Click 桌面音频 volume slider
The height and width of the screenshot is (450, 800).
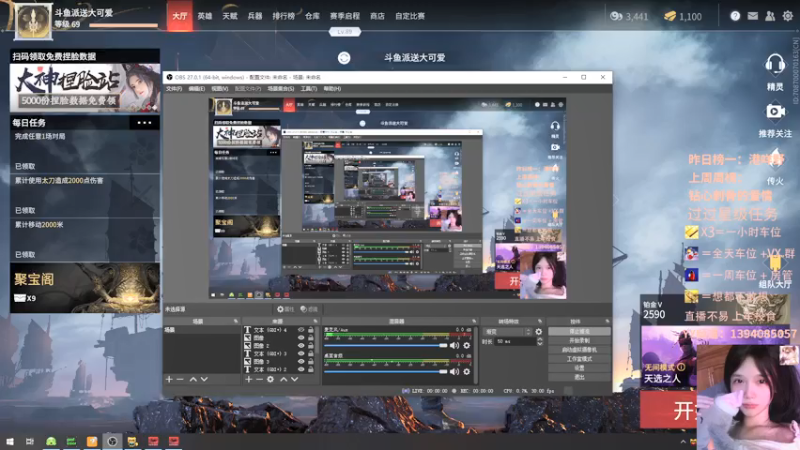(x=385, y=371)
